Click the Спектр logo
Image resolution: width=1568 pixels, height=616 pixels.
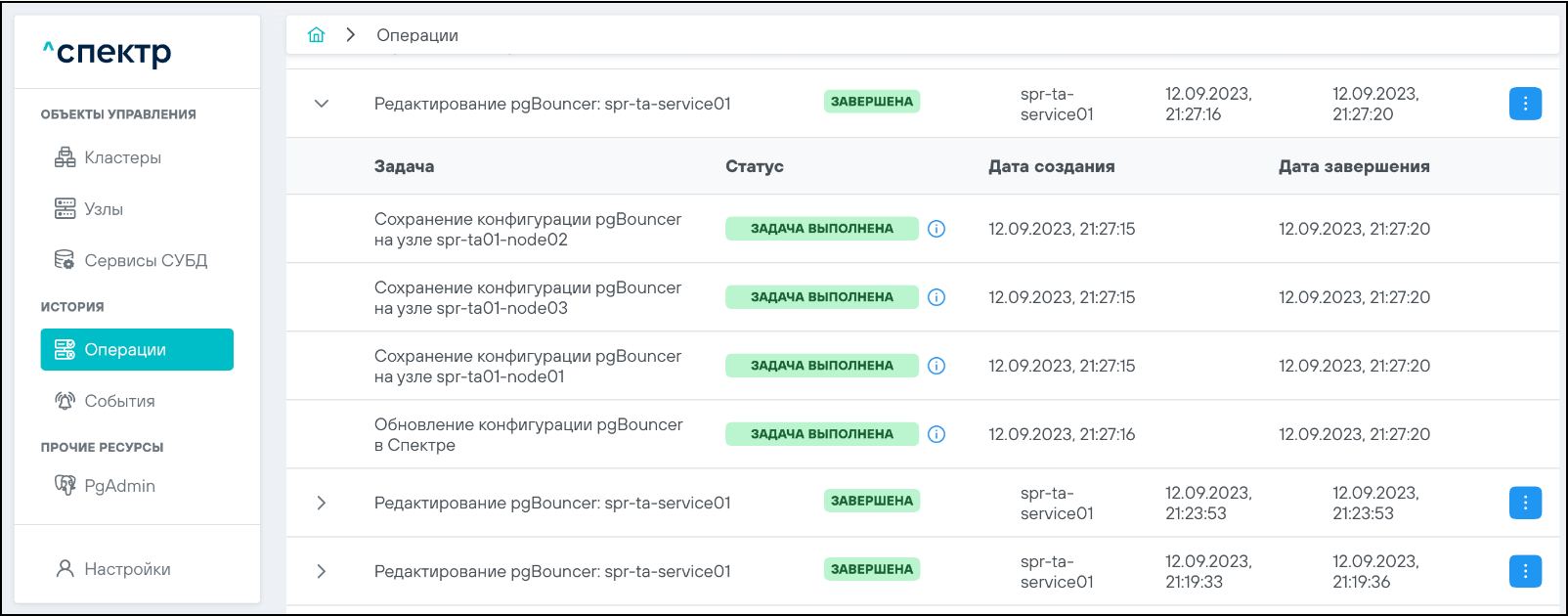tap(108, 52)
